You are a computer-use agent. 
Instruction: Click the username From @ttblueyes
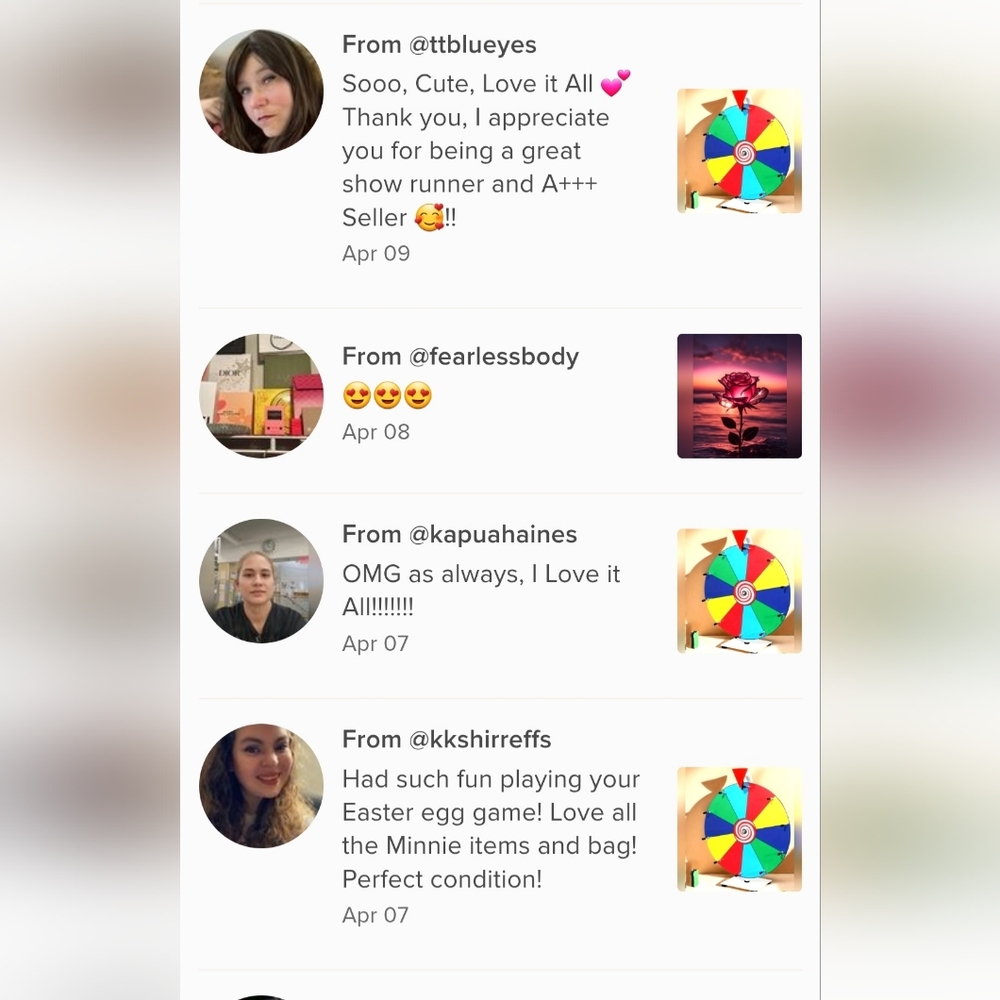tap(439, 45)
